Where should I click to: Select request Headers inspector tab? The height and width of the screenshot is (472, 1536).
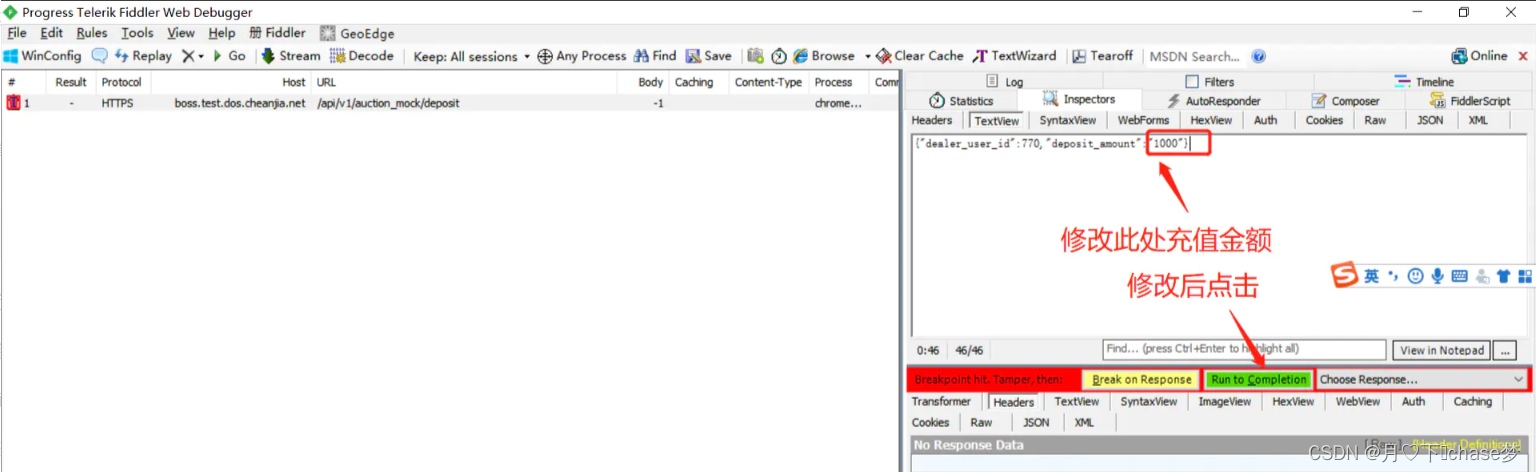point(932,120)
